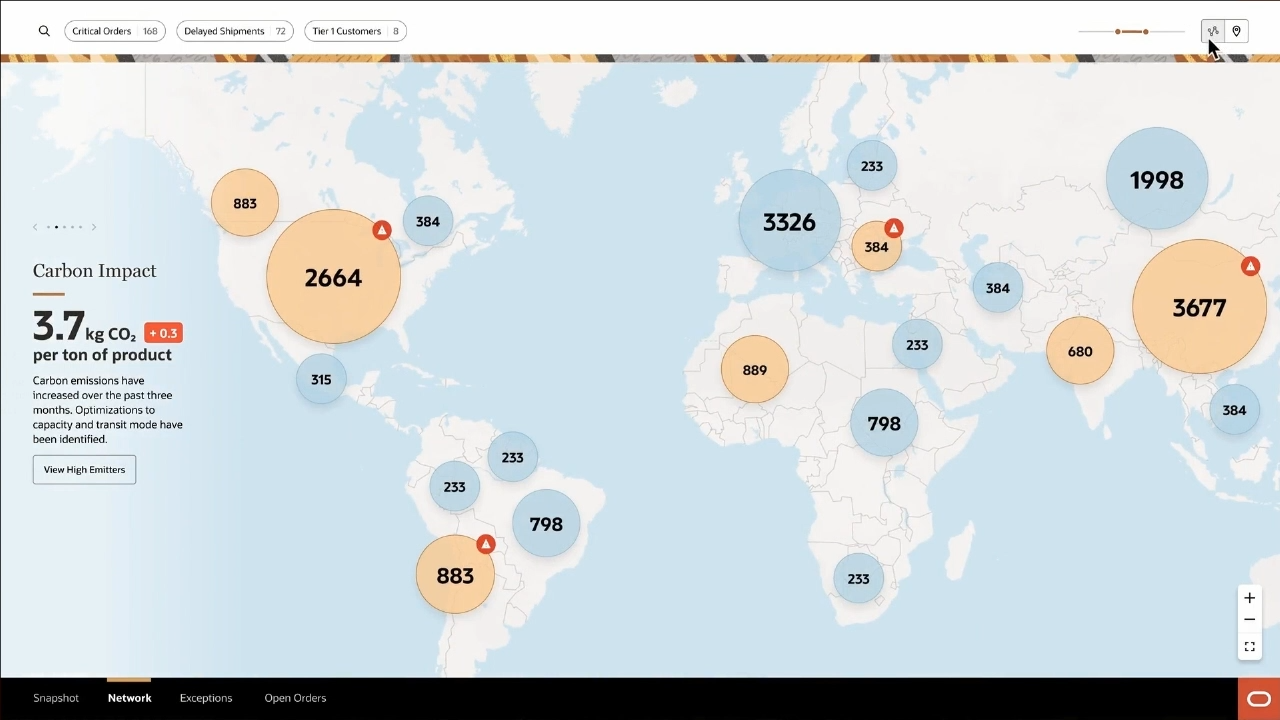1280x720 pixels.
Task: Switch to map pin view icon
Action: tap(1237, 32)
